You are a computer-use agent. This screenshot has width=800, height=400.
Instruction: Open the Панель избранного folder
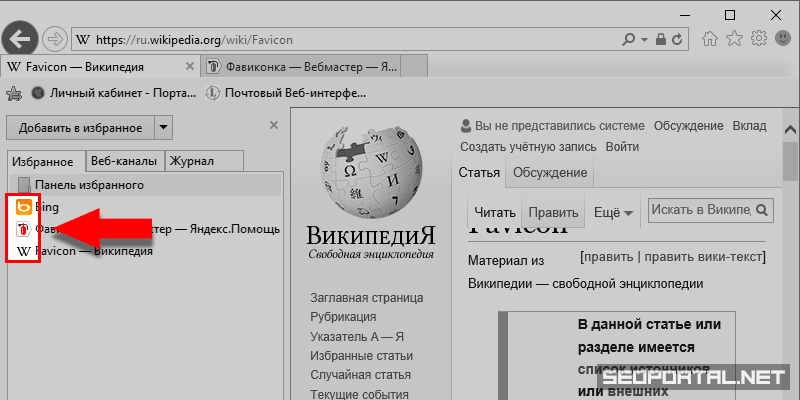(89, 185)
